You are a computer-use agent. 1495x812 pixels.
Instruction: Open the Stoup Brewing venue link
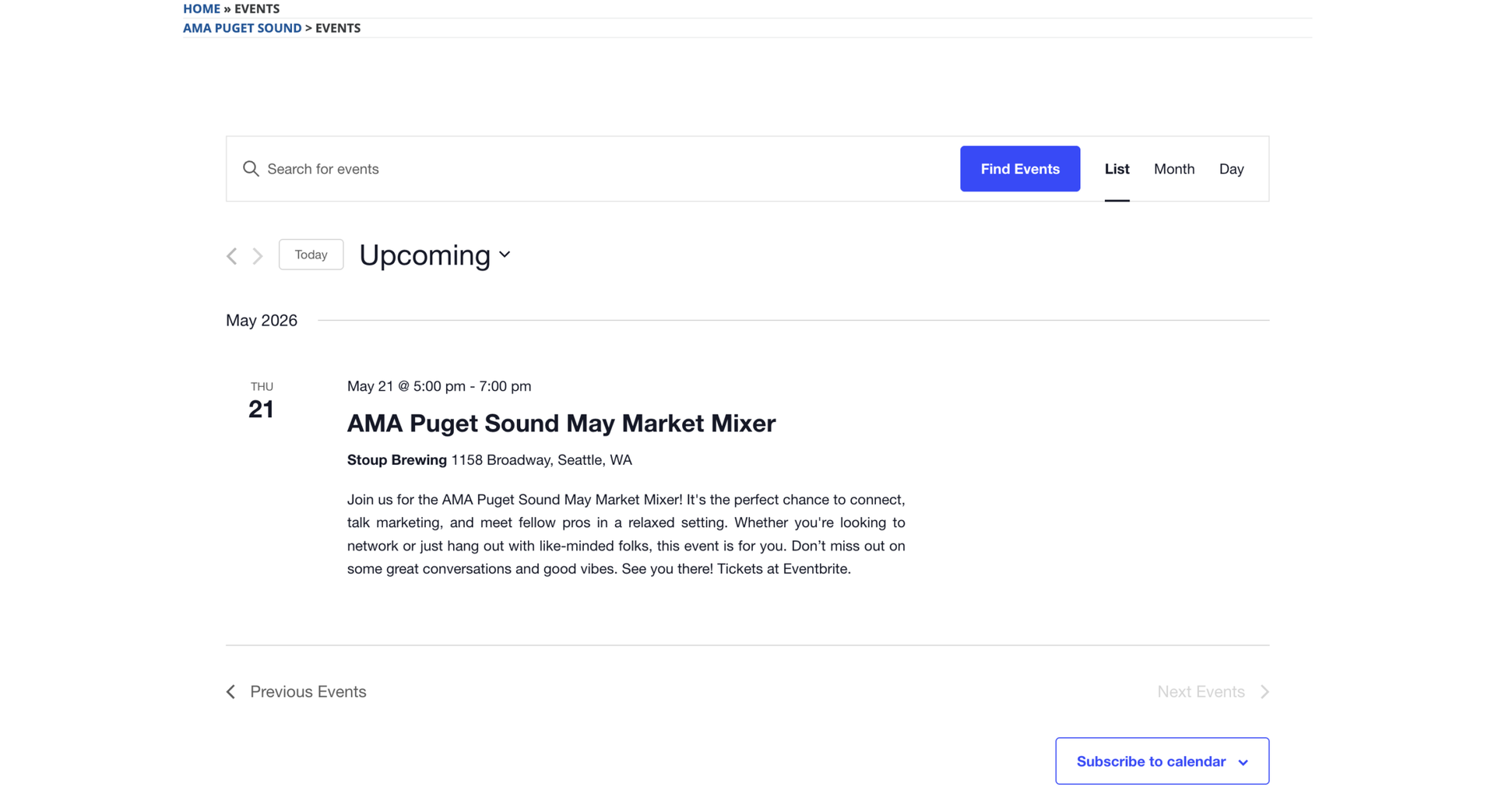point(396,460)
